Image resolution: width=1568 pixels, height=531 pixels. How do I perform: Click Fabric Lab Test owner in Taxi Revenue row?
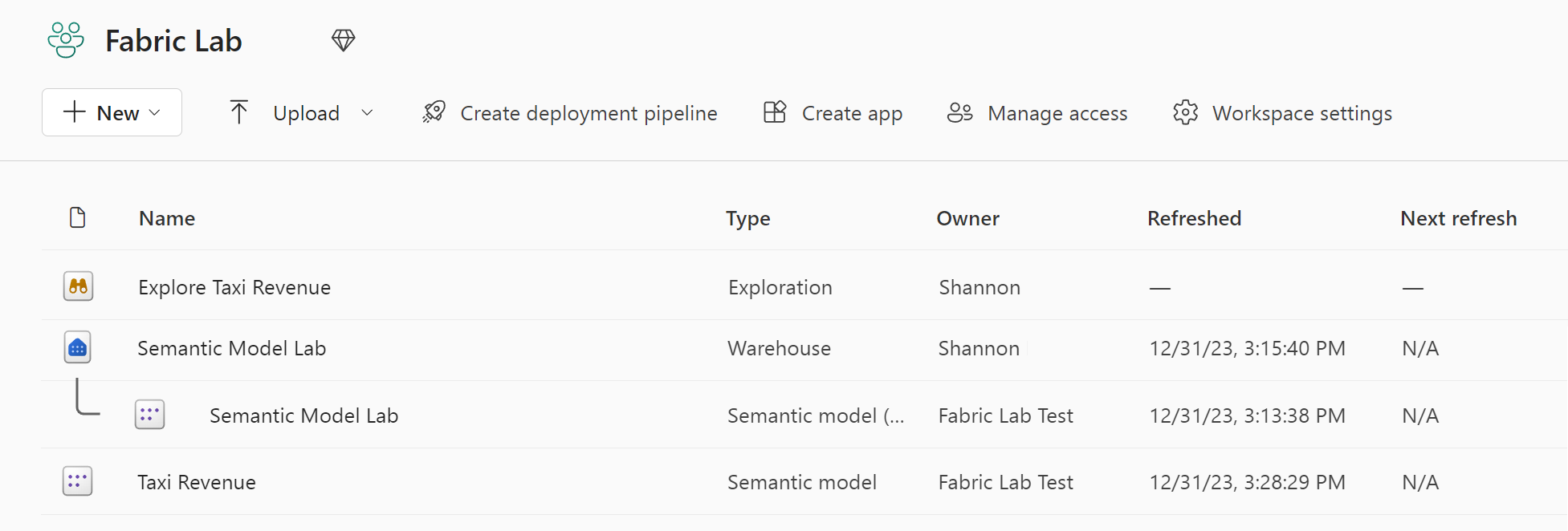click(1005, 482)
